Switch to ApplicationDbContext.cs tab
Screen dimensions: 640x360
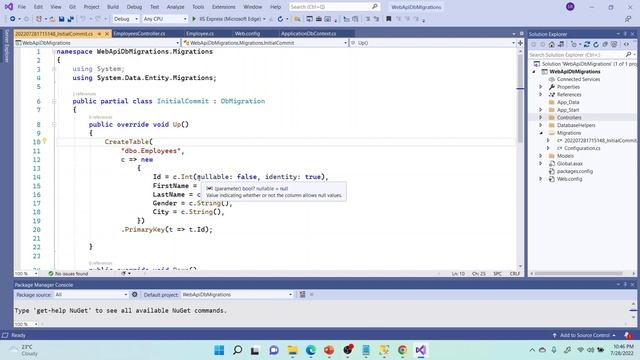coord(309,33)
